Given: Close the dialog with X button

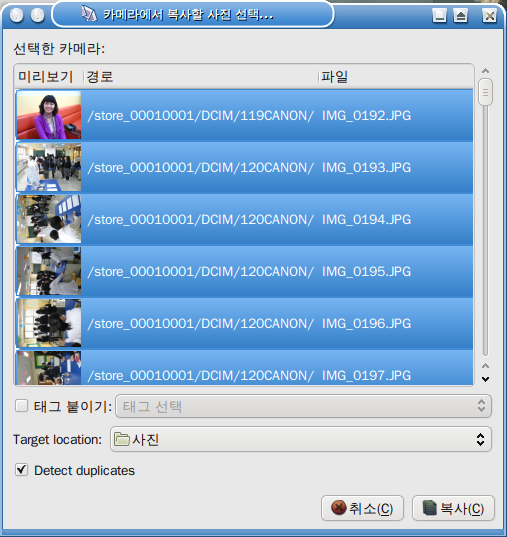Looking at the screenshot, I should pyautogui.click(x=489, y=16).
